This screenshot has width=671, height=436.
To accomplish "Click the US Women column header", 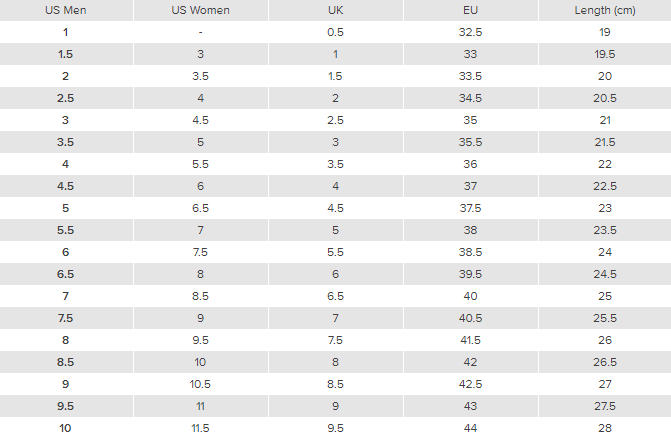I will 201,10.
